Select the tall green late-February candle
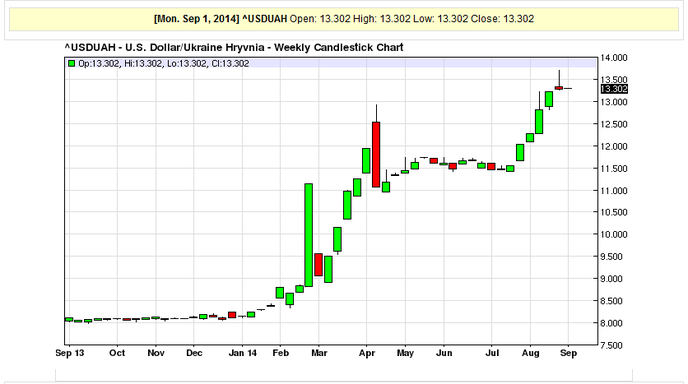Screen dimensions: 688x384 308,235
